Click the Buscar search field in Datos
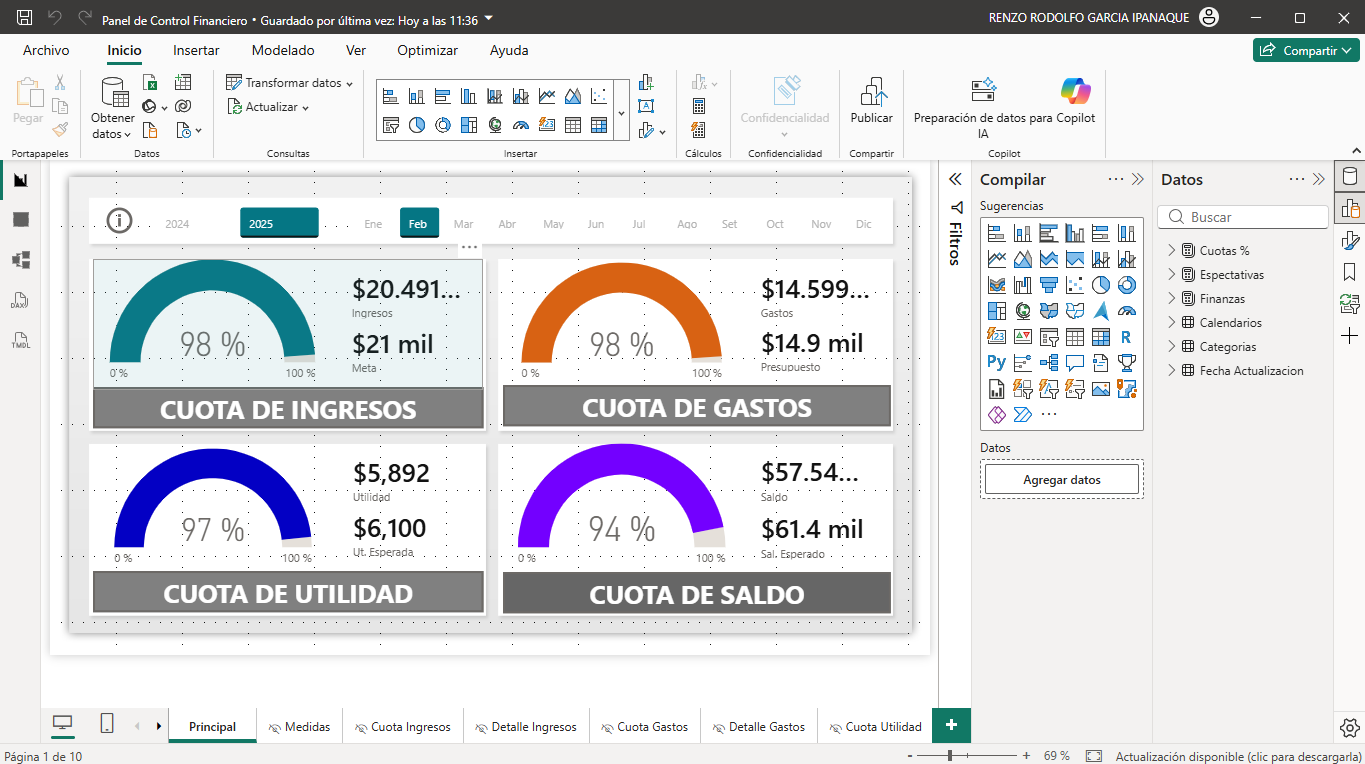 click(1243, 216)
